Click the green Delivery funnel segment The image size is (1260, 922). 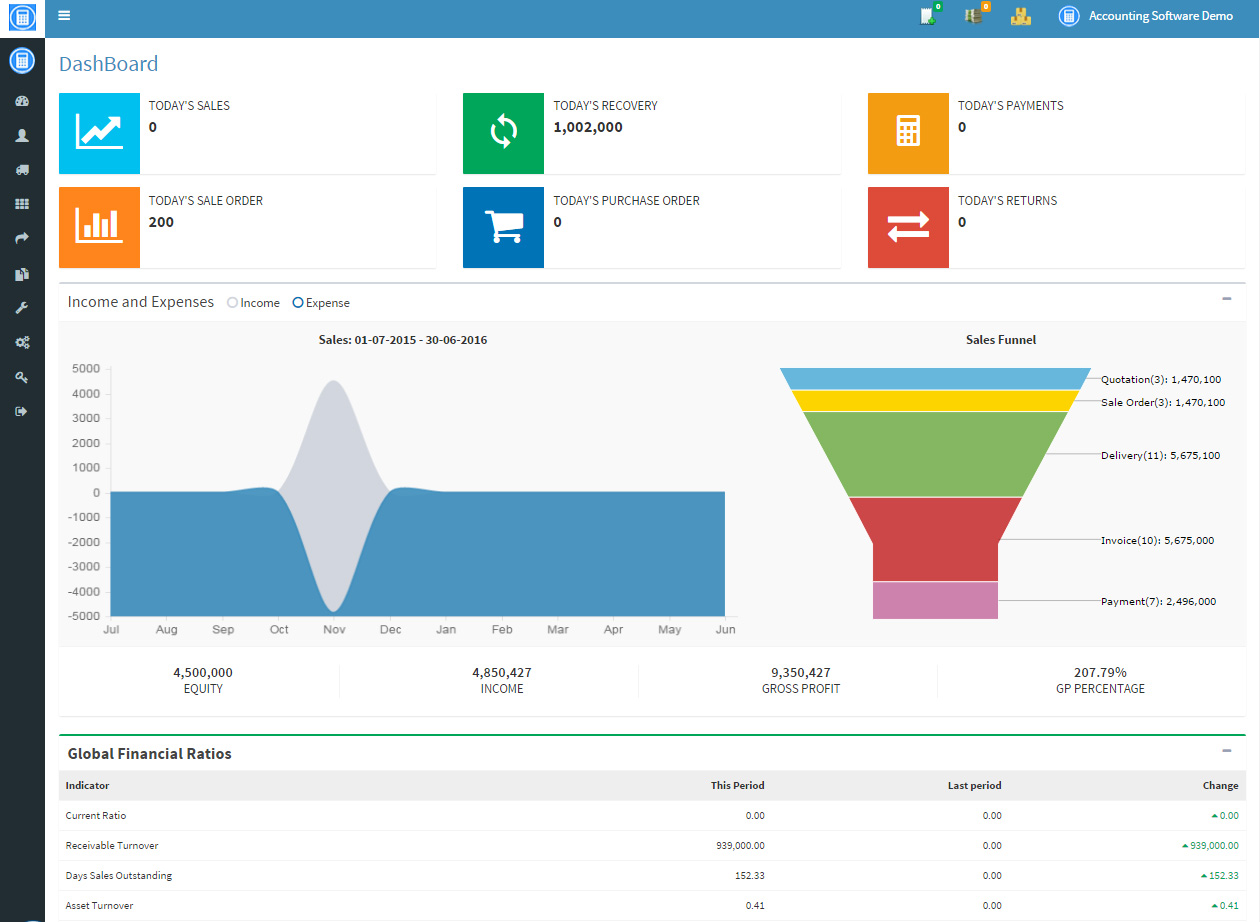click(935, 454)
